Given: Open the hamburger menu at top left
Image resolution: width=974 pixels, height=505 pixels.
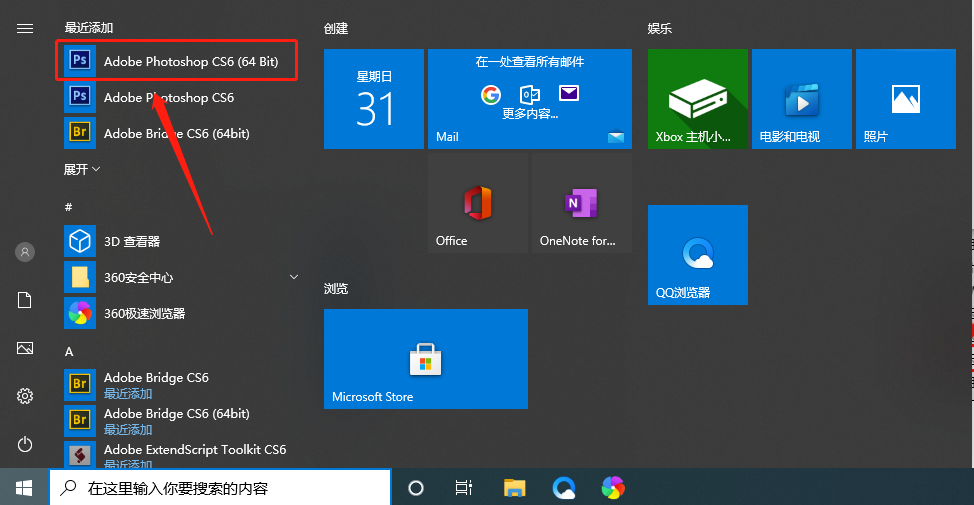Looking at the screenshot, I should (x=25, y=29).
